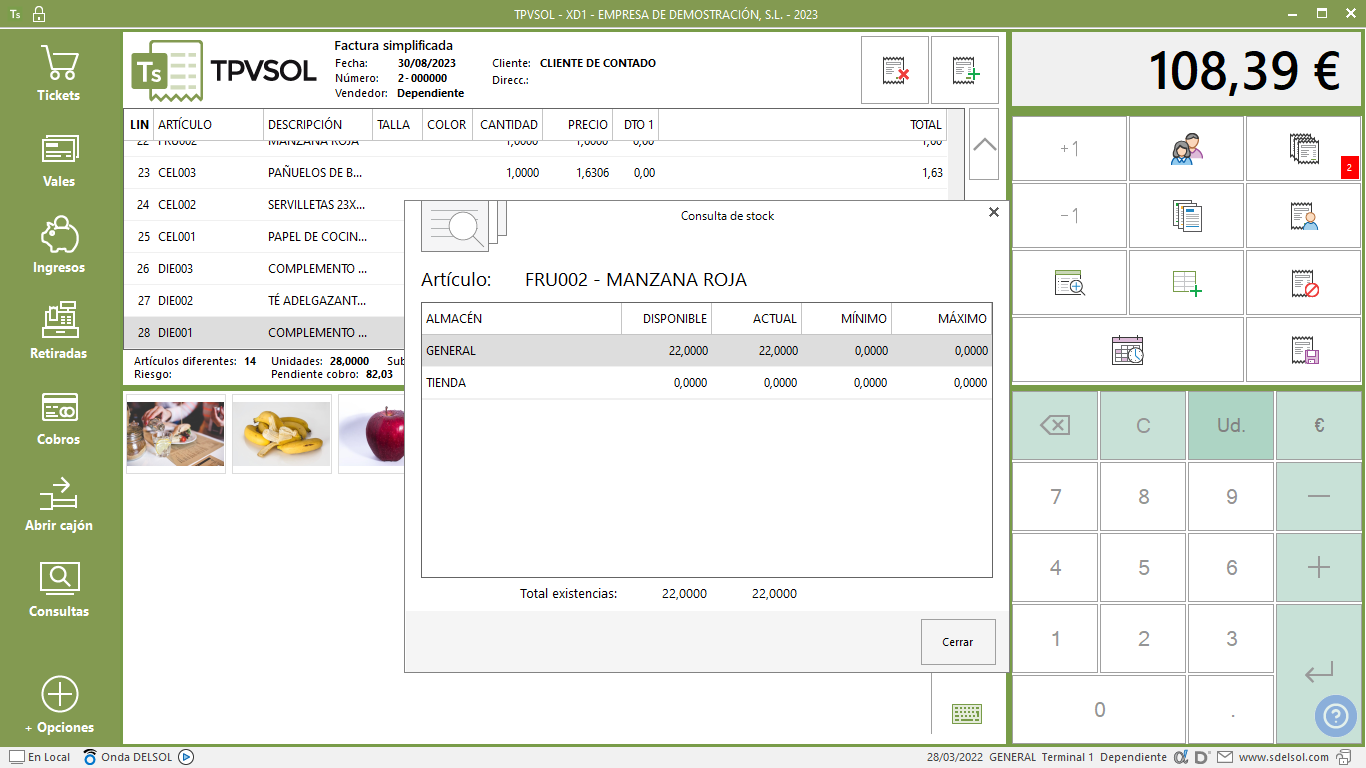Open pending tickets stack with badge 2

click(x=1304, y=149)
